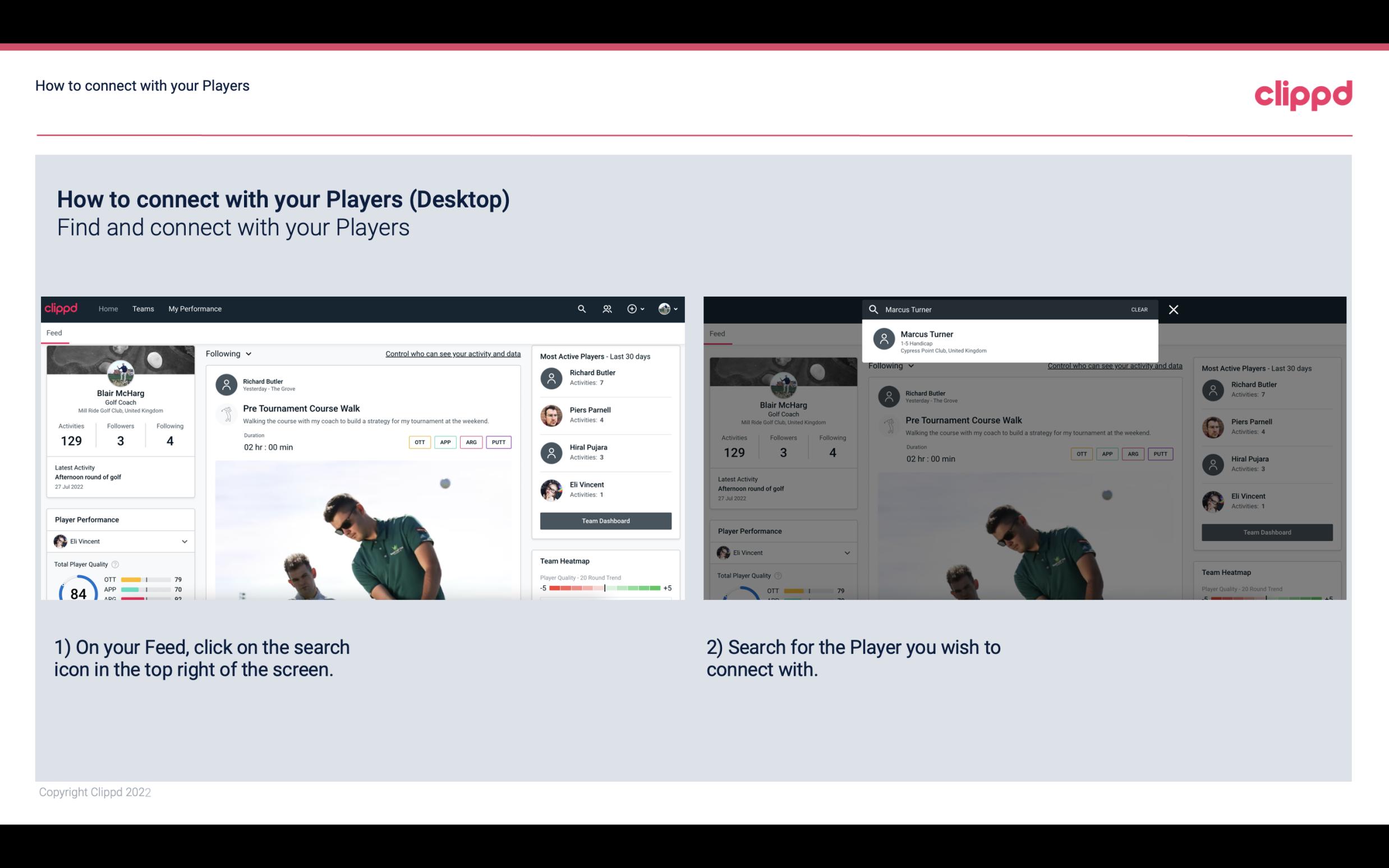
Task: Click Control who can see activity link
Action: [452, 353]
